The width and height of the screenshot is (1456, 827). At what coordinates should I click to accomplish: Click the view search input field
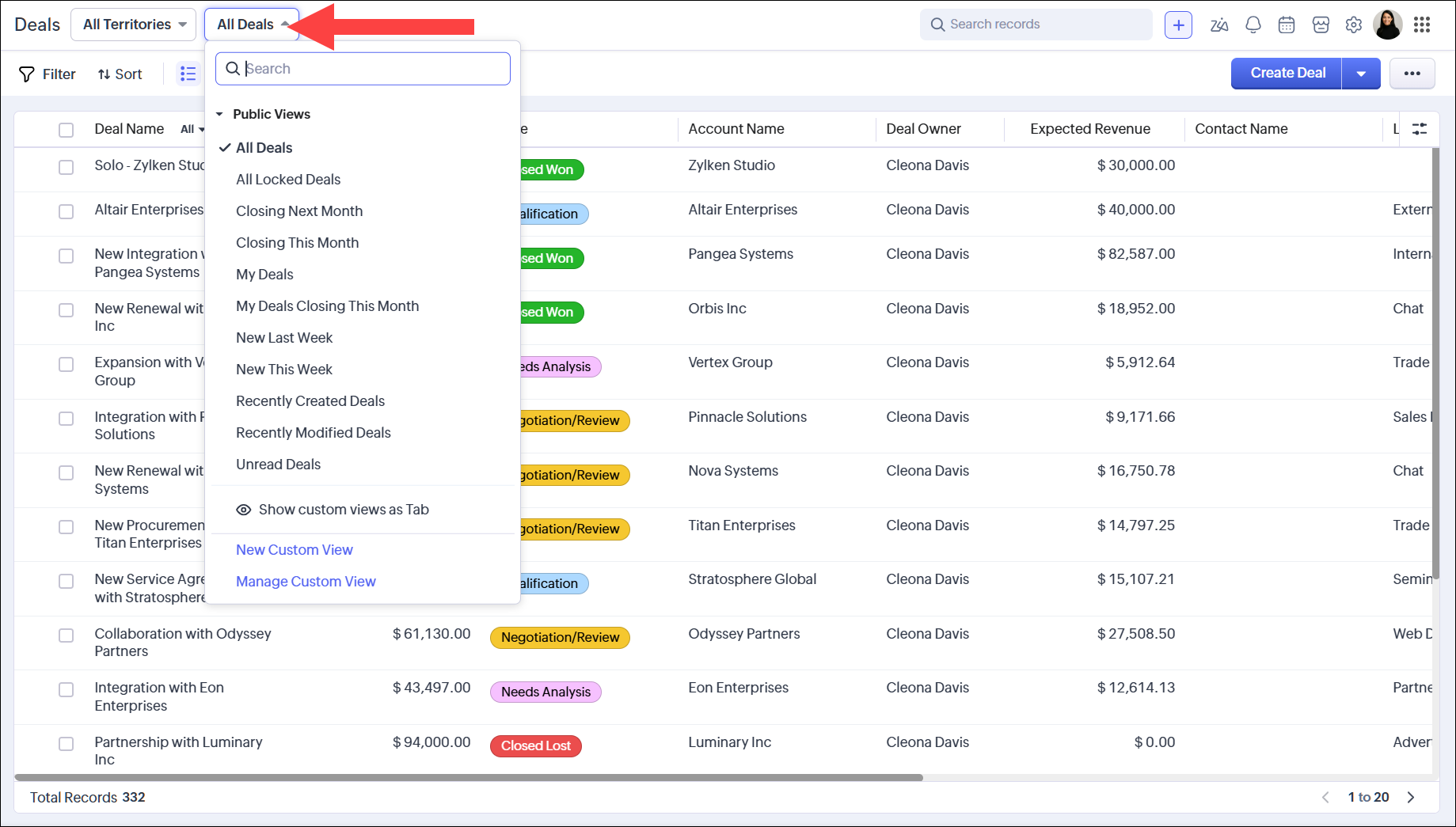pyautogui.click(x=372, y=69)
